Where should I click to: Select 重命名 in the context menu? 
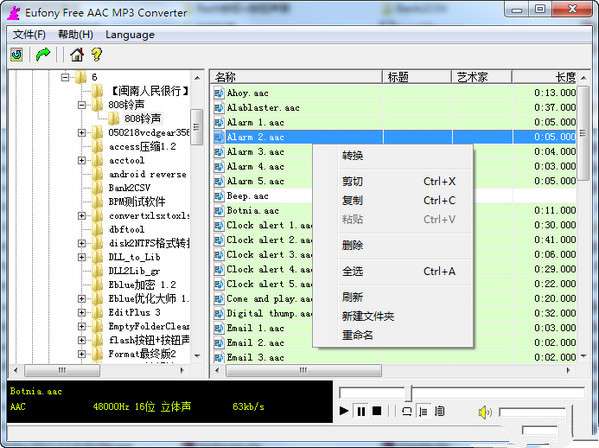pyautogui.click(x=357, y=335)
